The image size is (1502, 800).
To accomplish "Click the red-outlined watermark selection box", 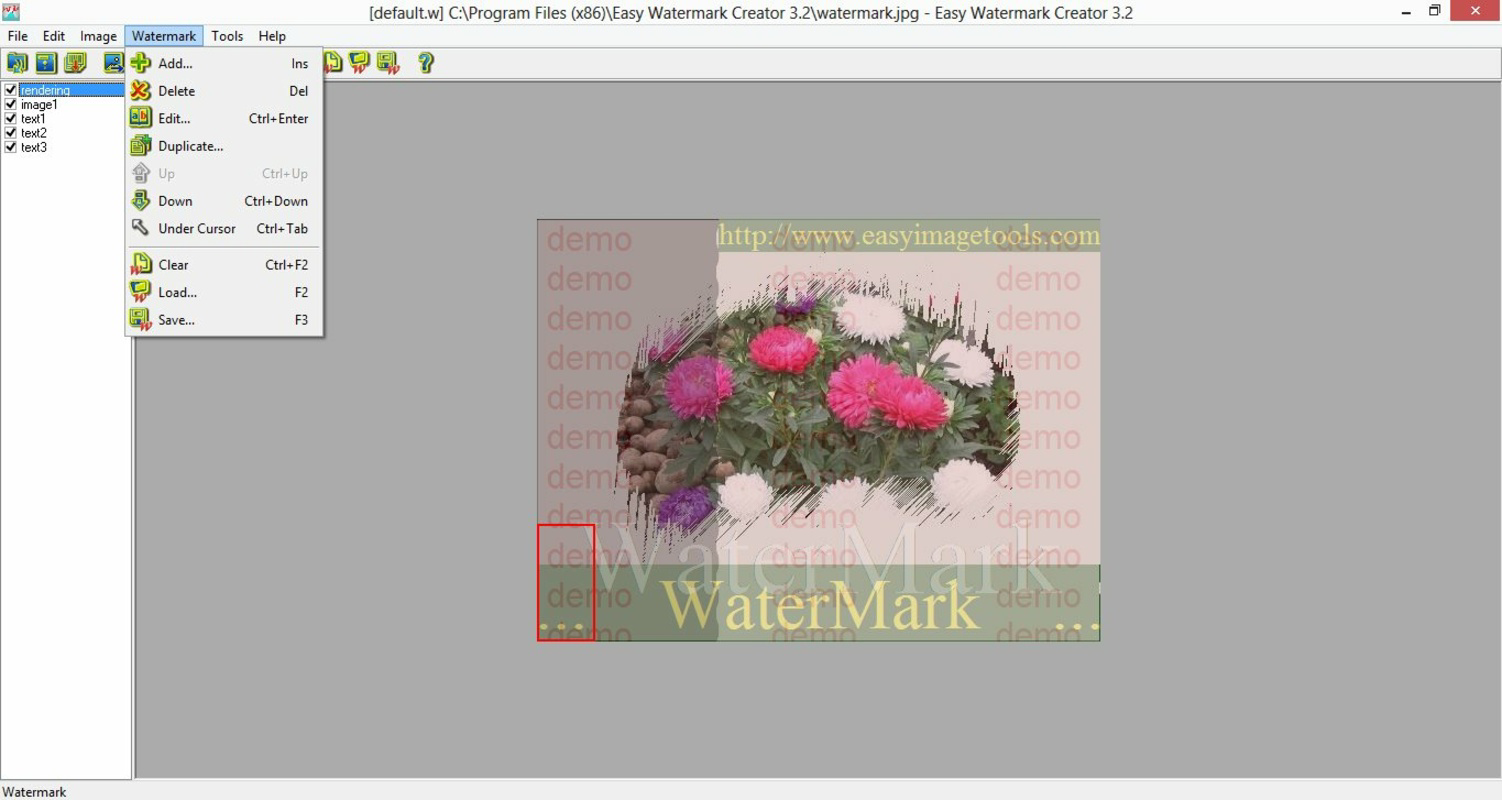I will click(566, 582).
